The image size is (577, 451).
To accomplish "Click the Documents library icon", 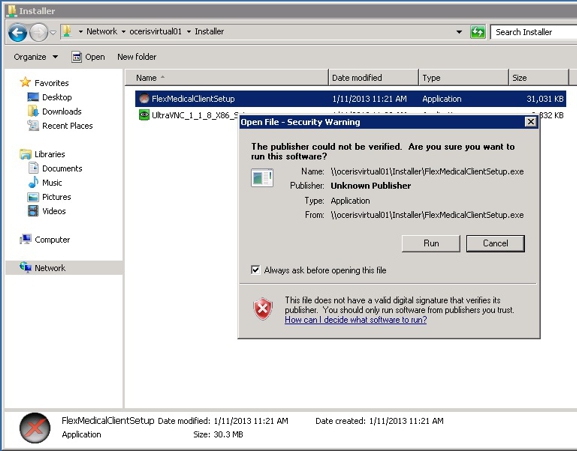I will tap(33, 168).
